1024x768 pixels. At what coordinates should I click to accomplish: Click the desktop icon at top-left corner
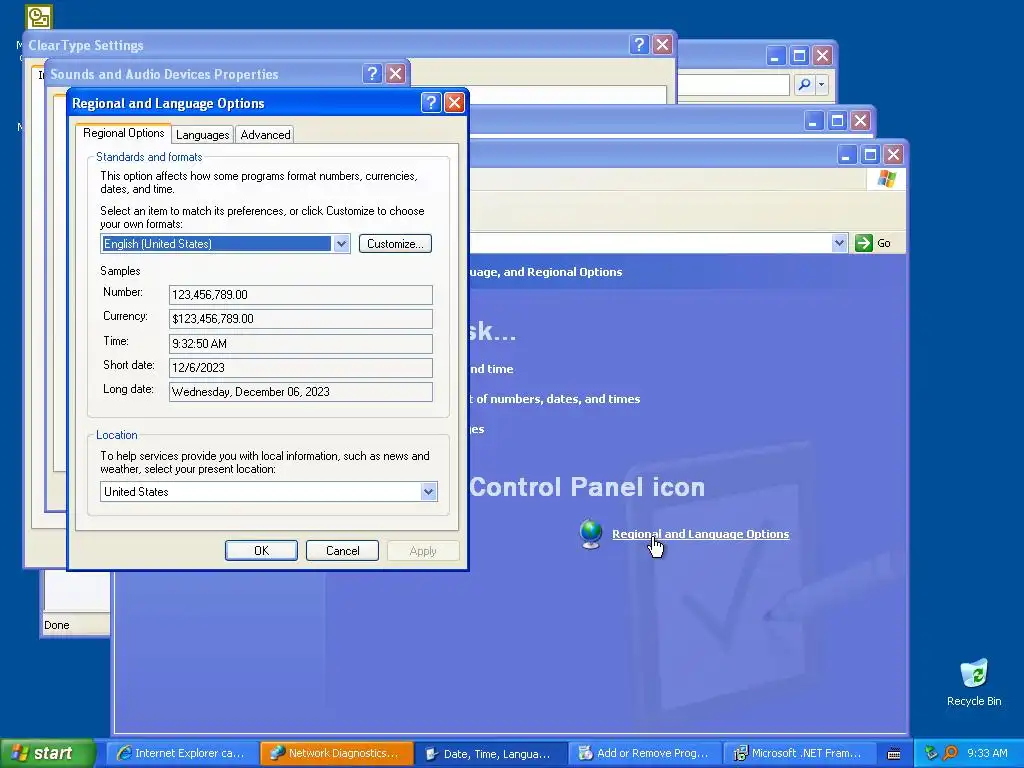pos(39,16)
